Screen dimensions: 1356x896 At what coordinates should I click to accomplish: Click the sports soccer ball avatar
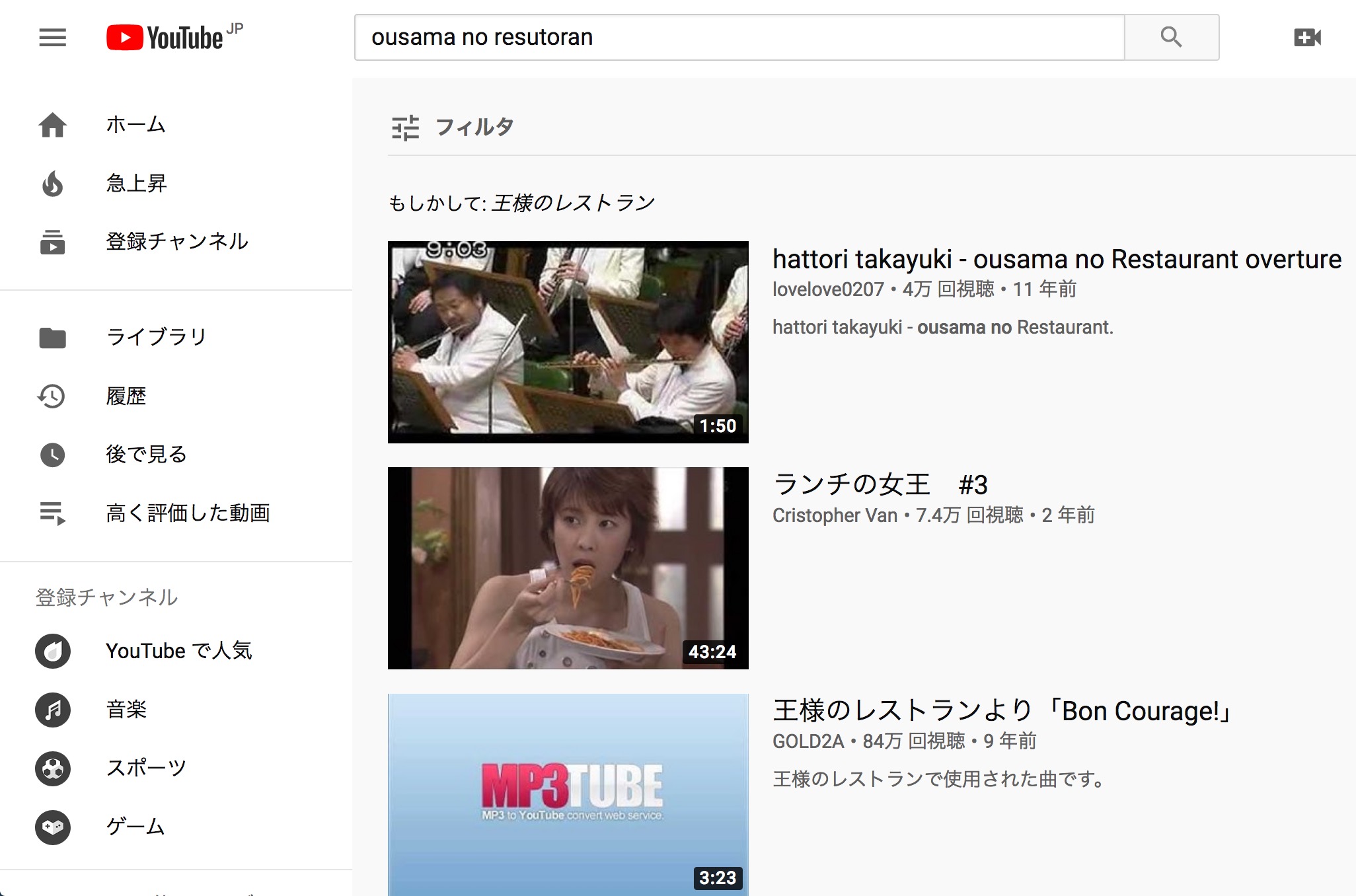pyautogui.click(x=53, y=768)
